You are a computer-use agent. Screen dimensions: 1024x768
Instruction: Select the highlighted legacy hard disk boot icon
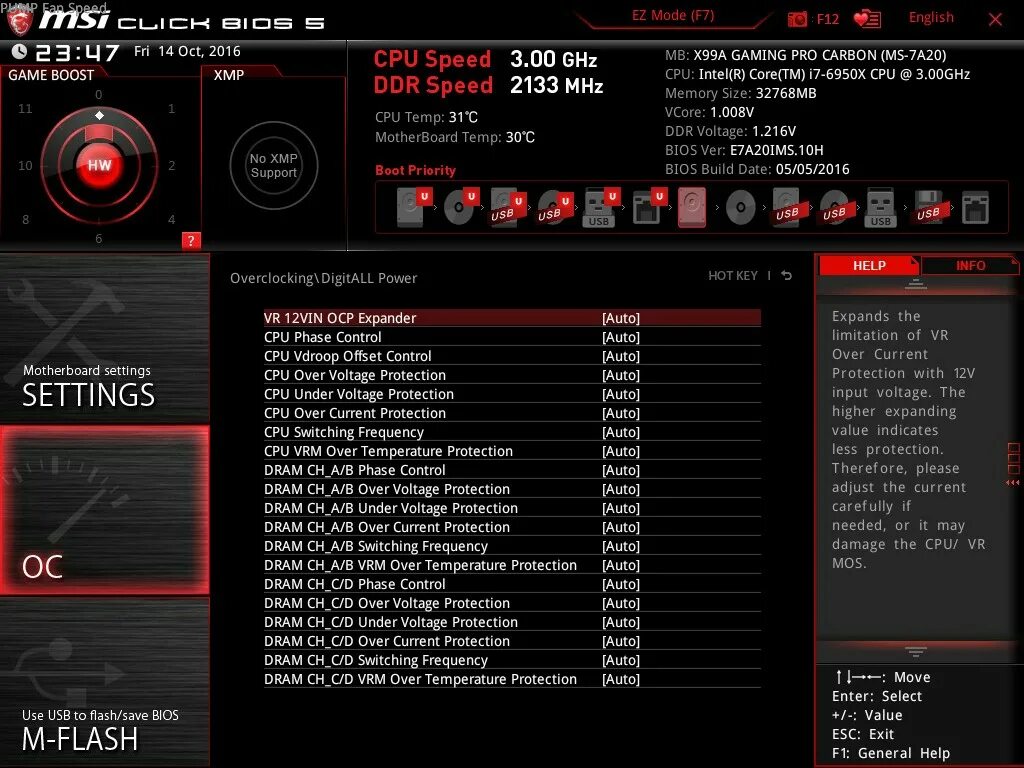[x=692, y=207]
